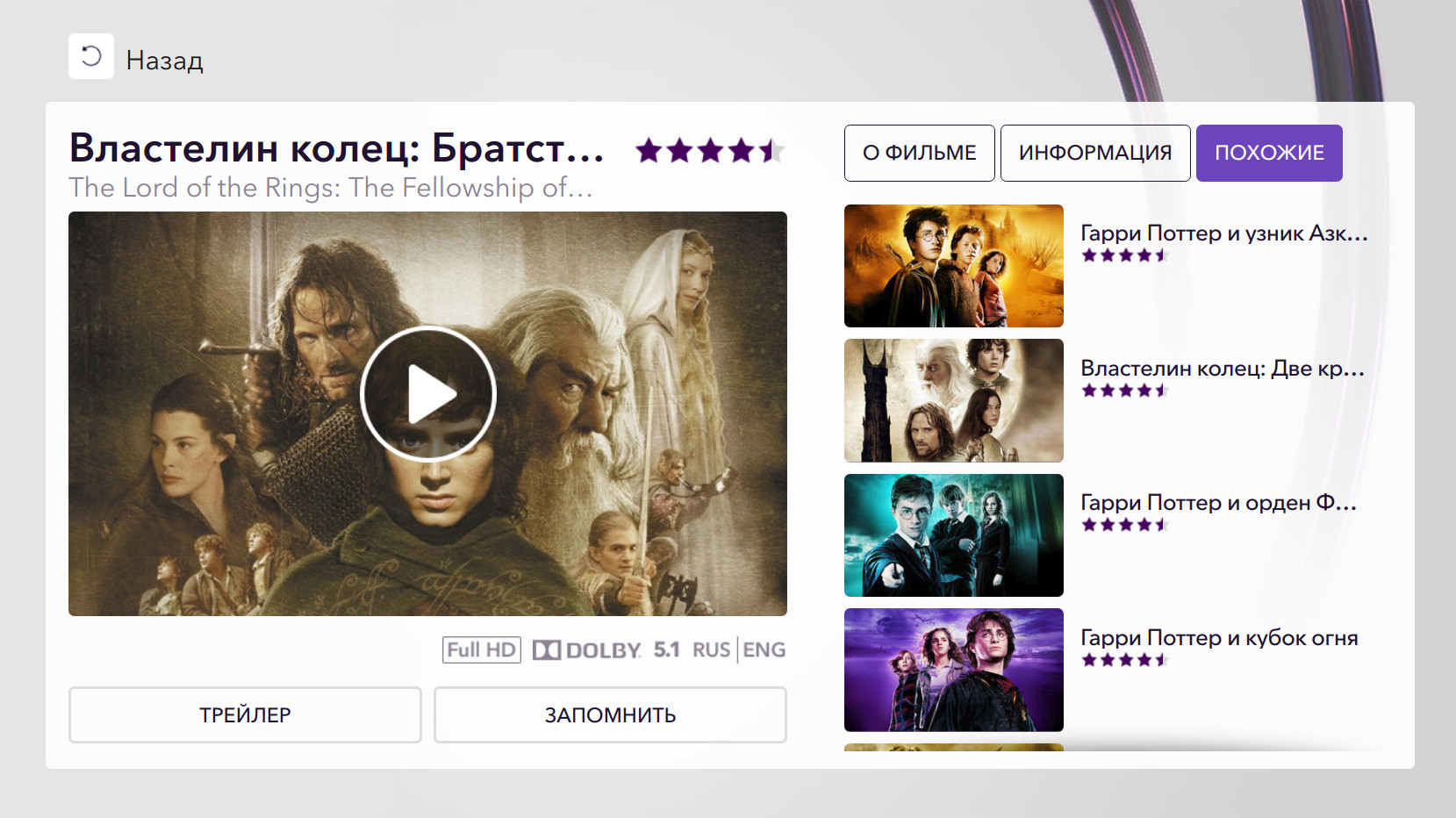Click the Dolby 5.1 audio icon
The height and width of the screenshot is (818, 1456).
[606, 649]
